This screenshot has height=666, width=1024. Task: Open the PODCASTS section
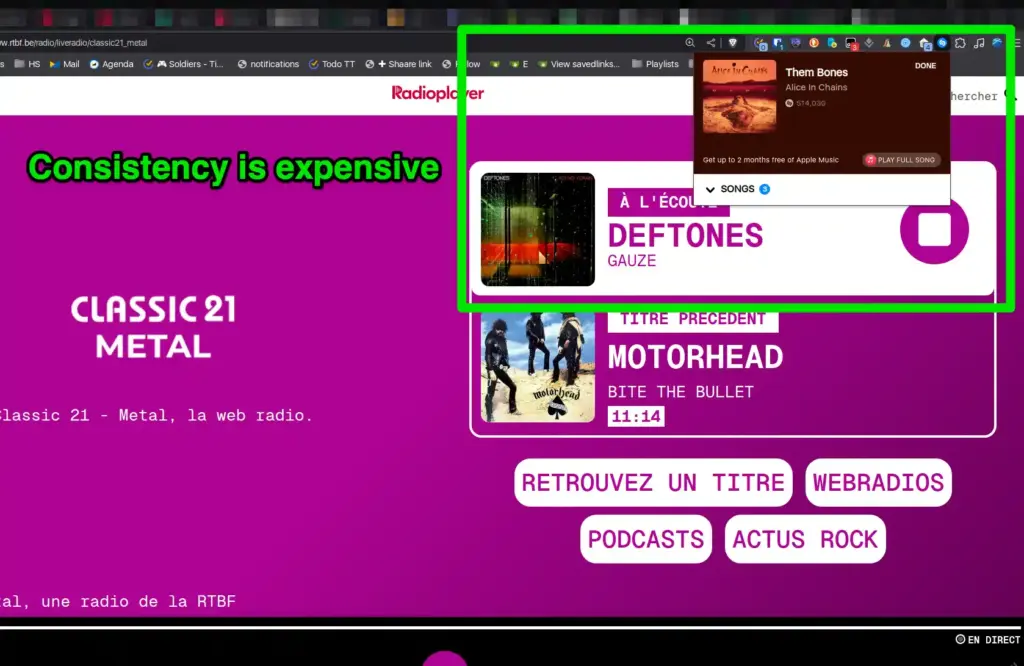click(646, 539)
